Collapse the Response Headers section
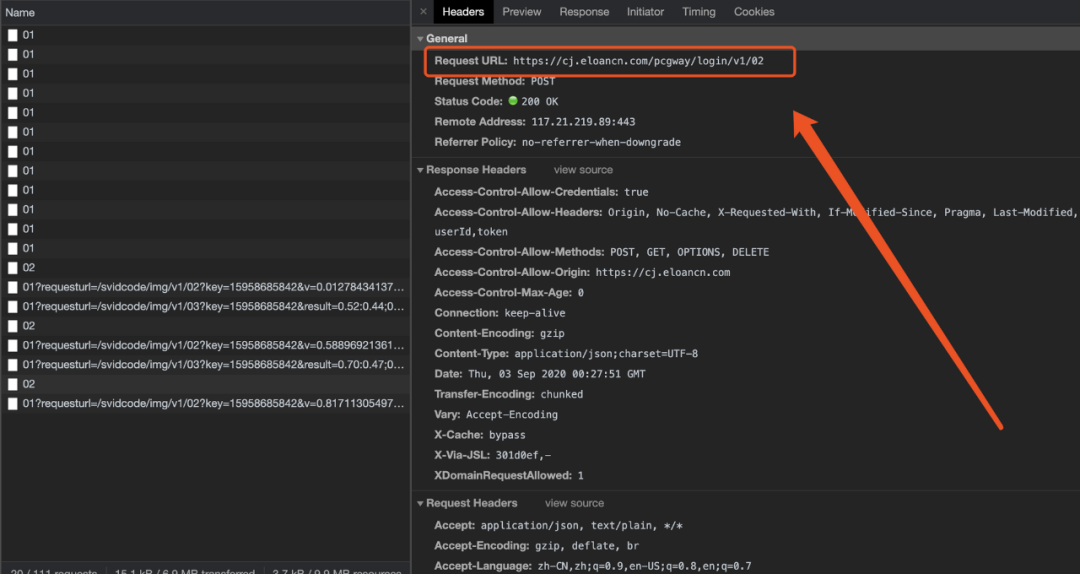 (x=420, y=170)
